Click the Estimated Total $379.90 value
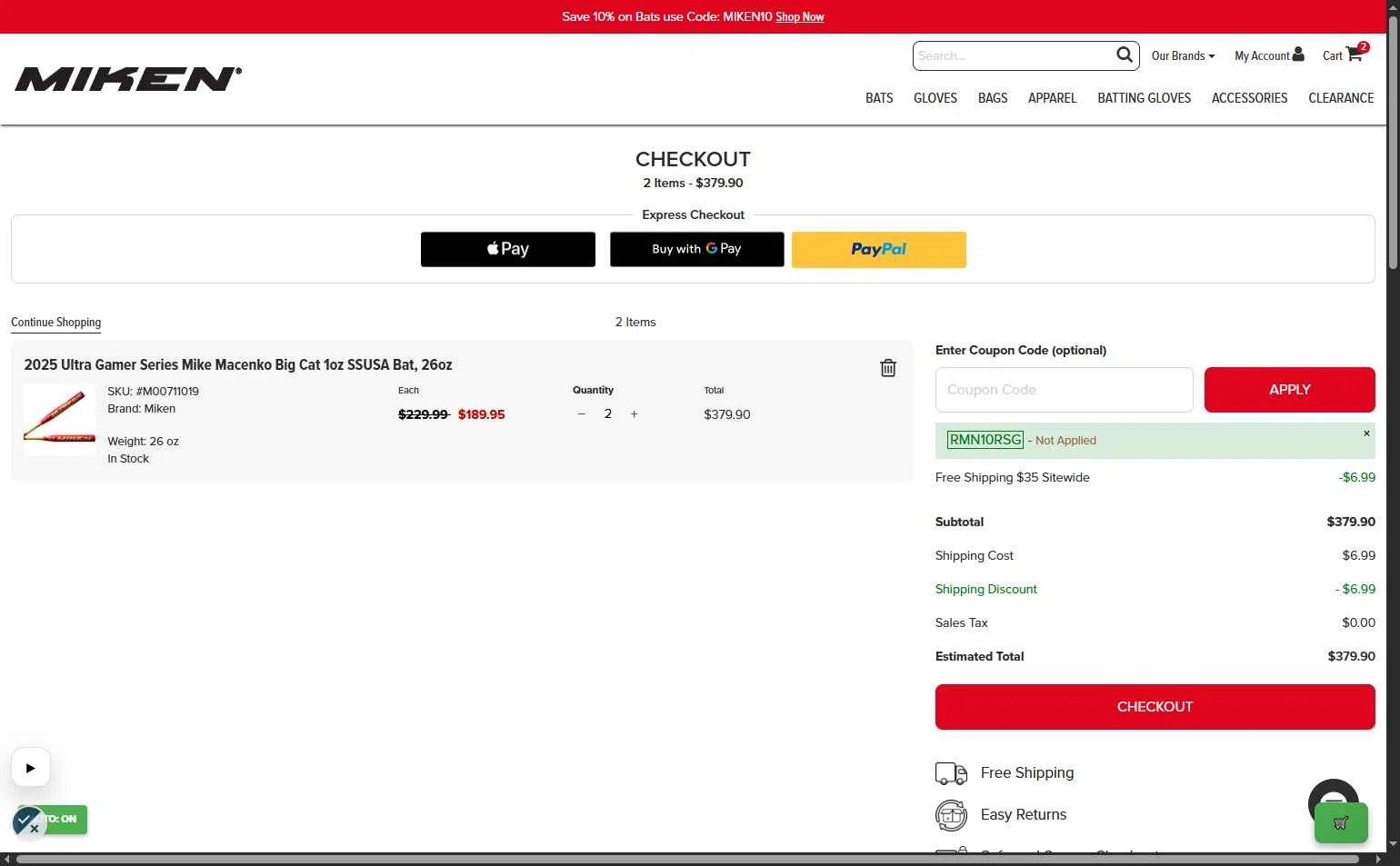The width and height of the screenshot is (1400, 866). (x=1351, y=656)
